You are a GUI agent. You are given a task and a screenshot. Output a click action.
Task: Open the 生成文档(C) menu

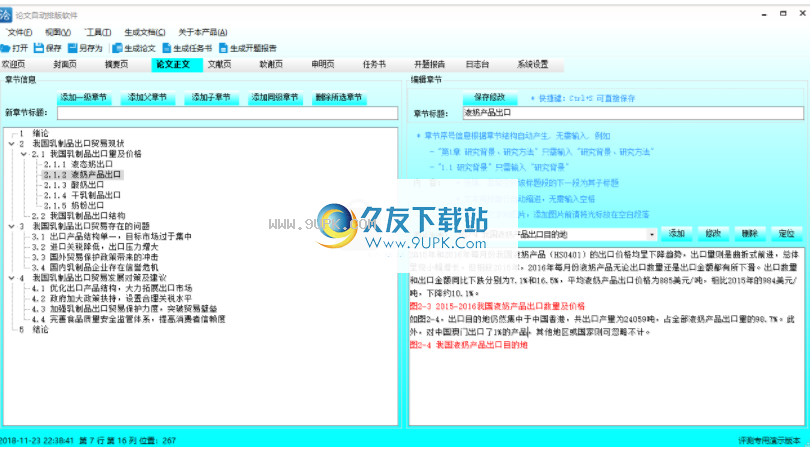[145, 32]
